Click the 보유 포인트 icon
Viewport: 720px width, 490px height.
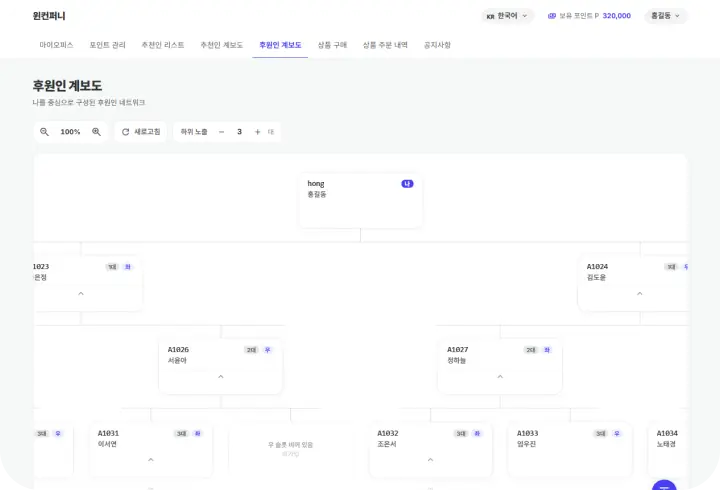(x=552, y=16)
